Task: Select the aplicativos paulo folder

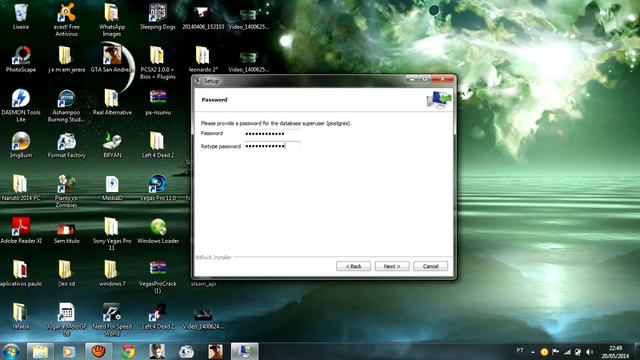Action: pos(20,274)
